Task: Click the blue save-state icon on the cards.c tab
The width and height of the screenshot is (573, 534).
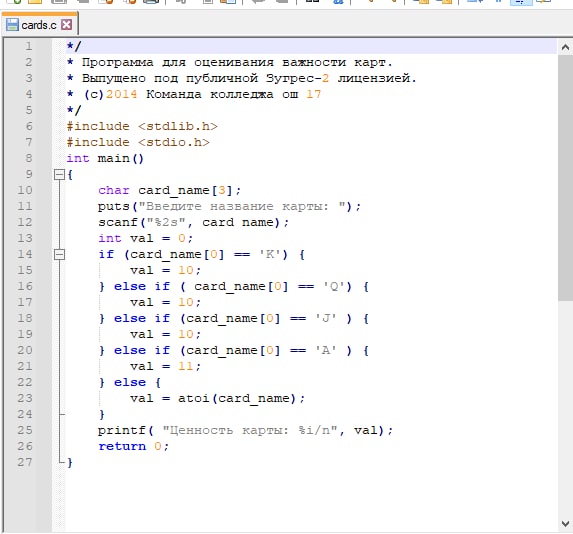Action: [12, 24]
